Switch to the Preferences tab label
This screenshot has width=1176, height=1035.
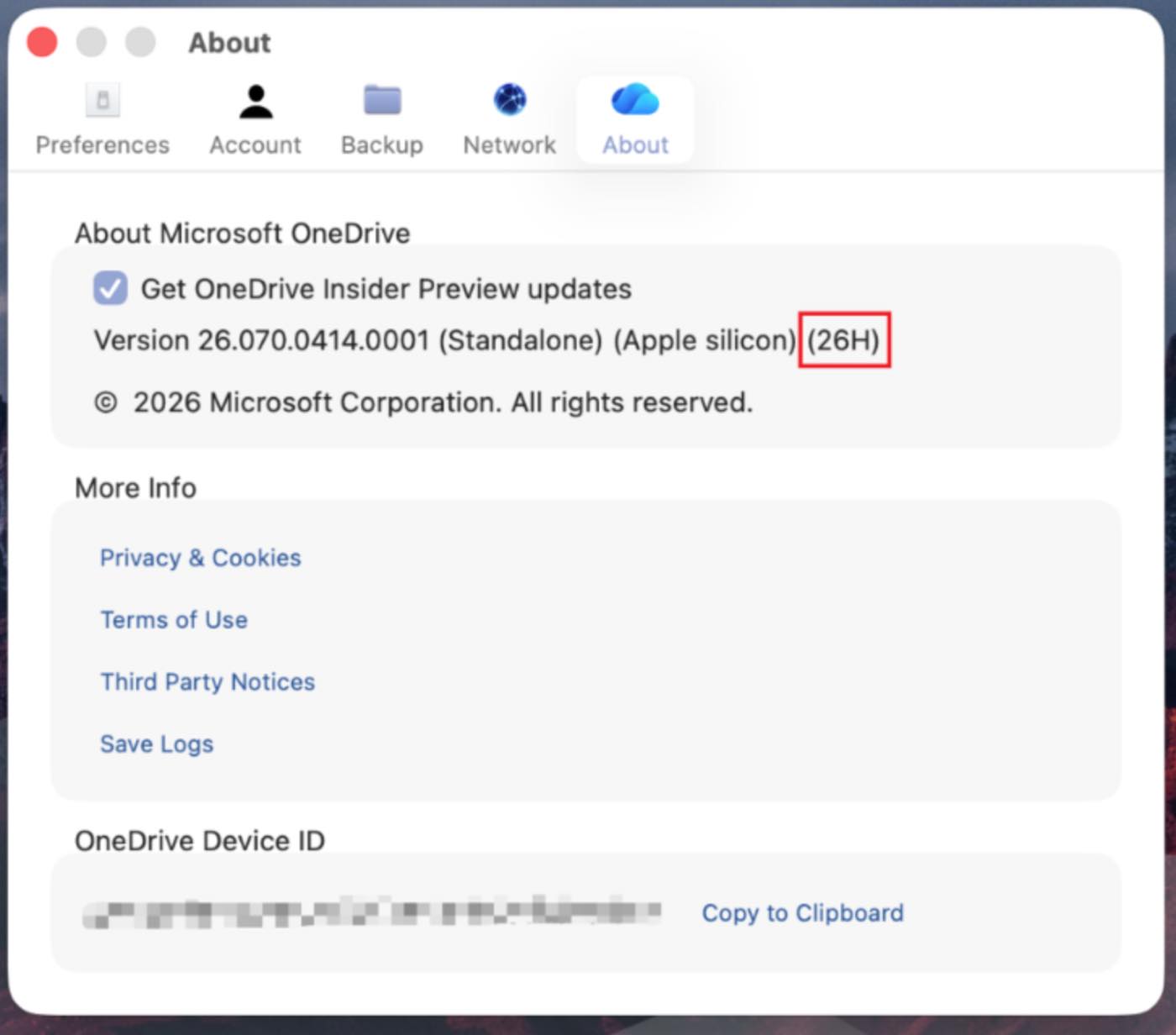click(x=102, y=145)
